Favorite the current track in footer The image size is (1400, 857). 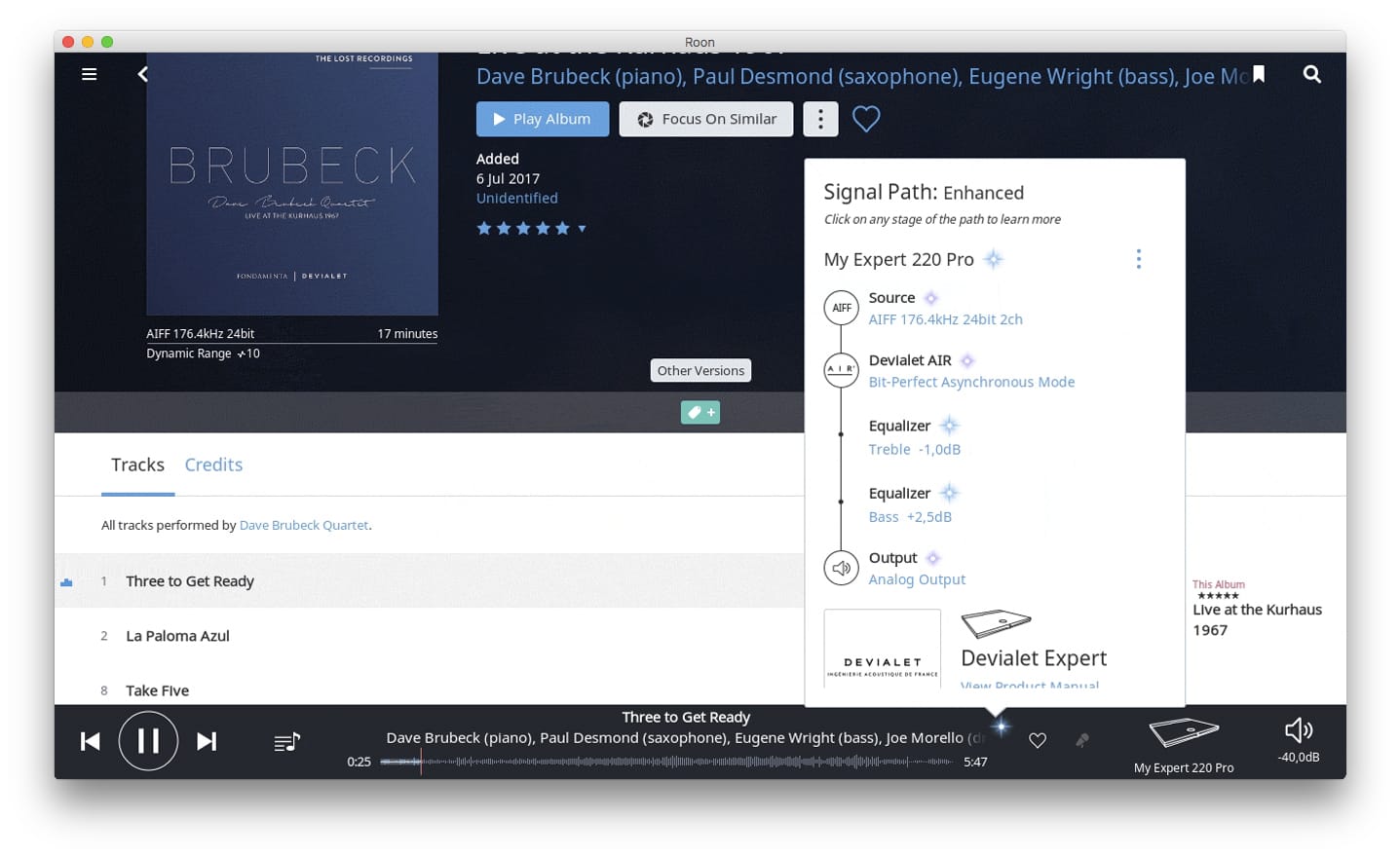pyautogui.click(x=1038, y=740)
